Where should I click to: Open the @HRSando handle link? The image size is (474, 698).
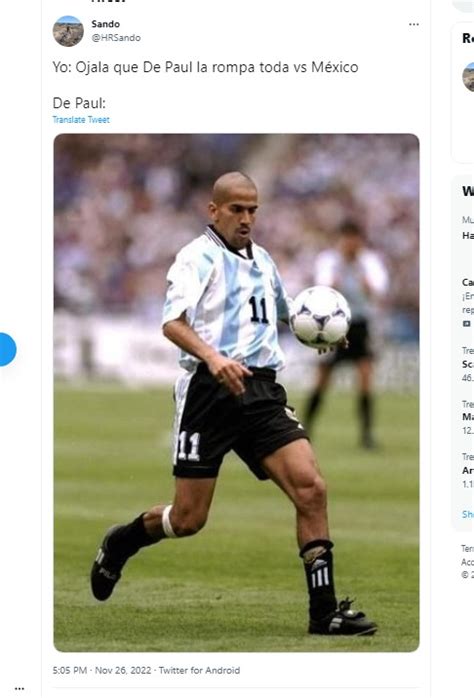coord(116,38)
